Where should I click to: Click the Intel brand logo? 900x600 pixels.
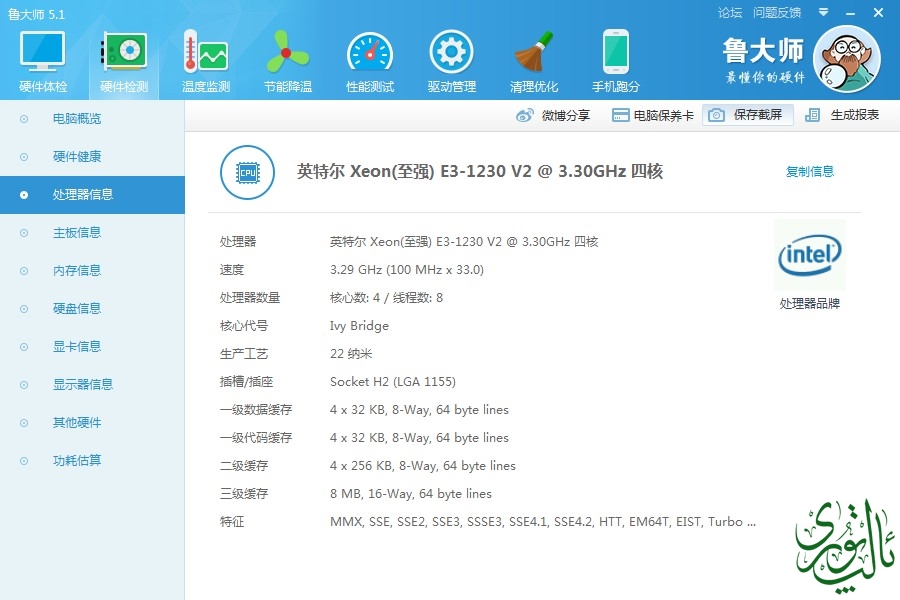809,255
